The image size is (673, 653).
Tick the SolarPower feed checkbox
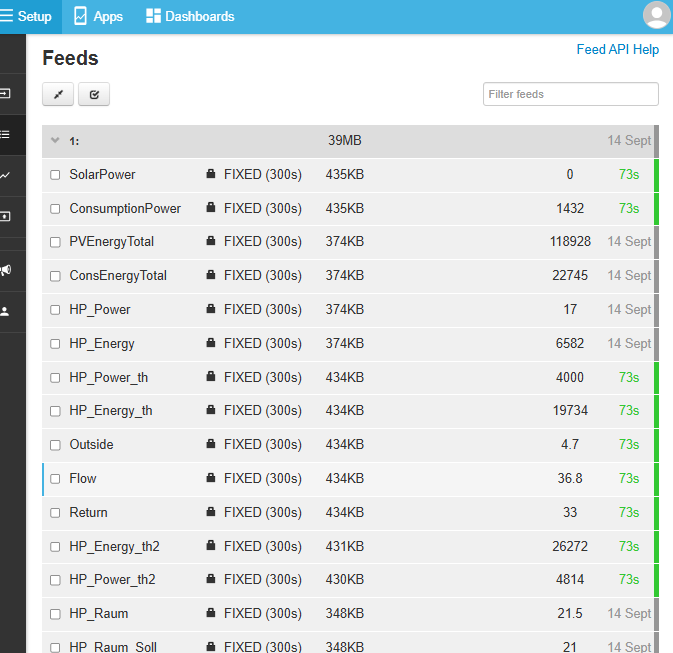pos(56,175)
